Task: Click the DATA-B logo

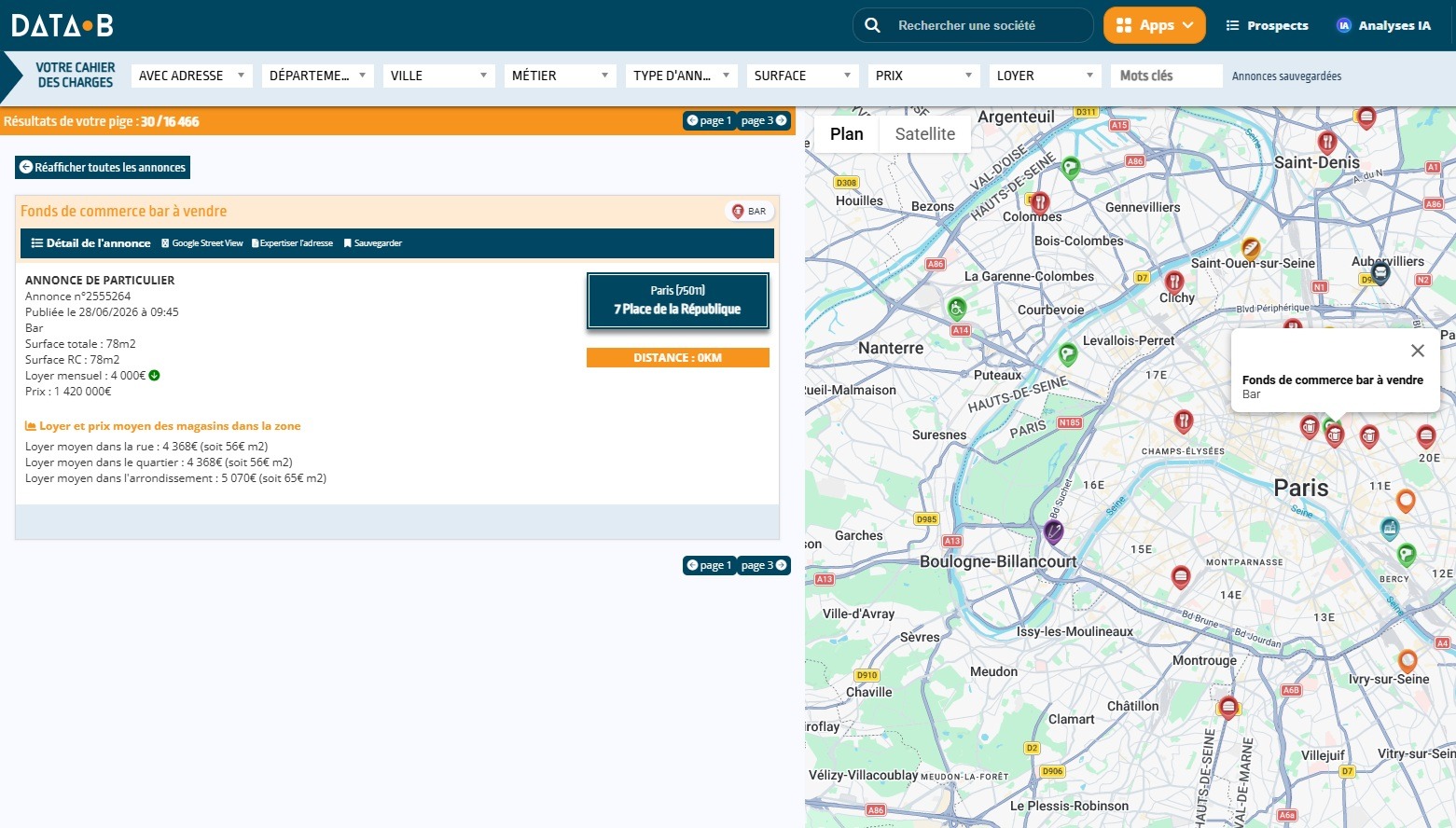Action: pyautogui.click(x=62, y=25)
